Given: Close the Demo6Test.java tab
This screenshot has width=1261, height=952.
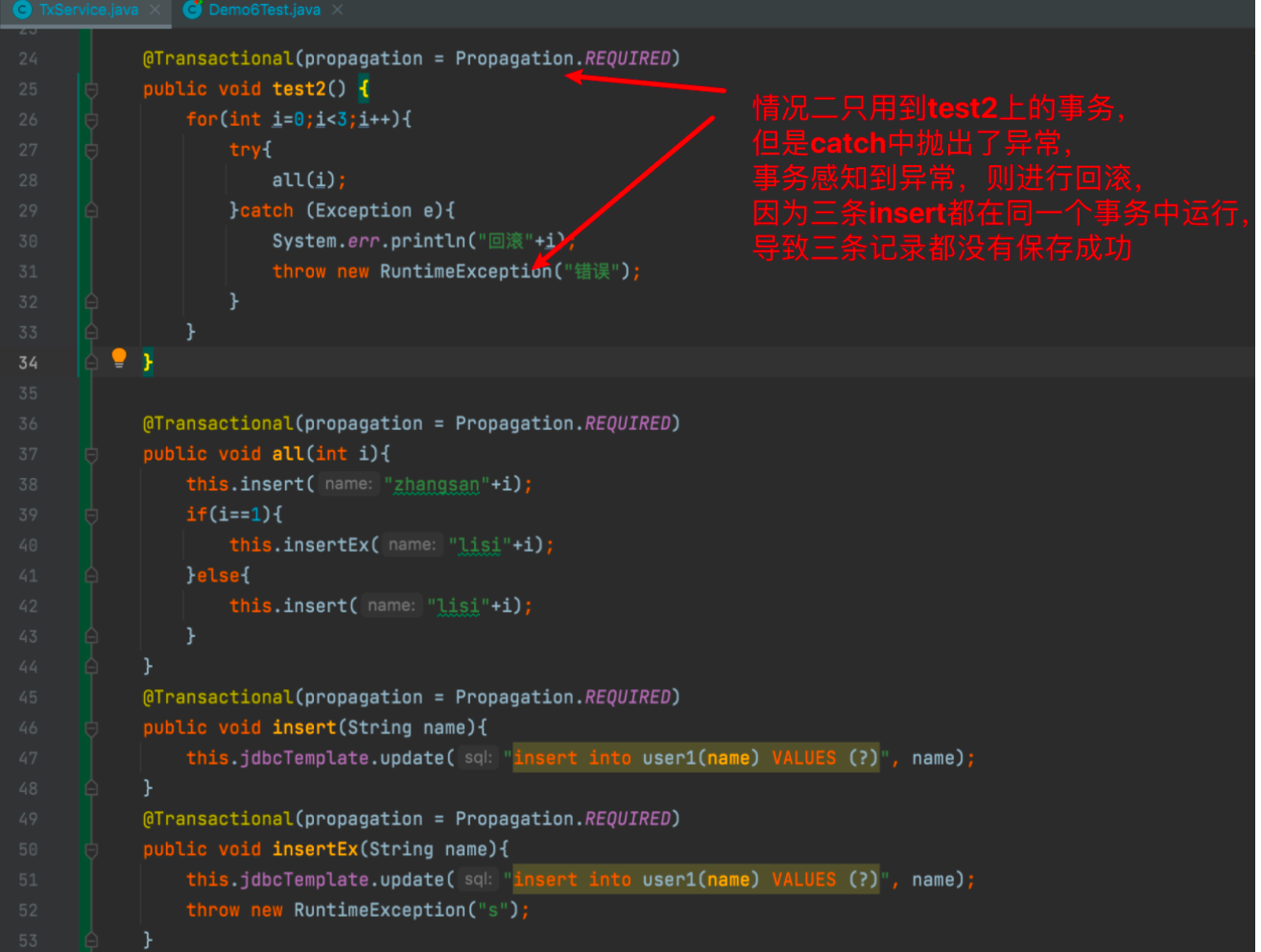Looking at the screenshot, I should [x=337, y=10].
